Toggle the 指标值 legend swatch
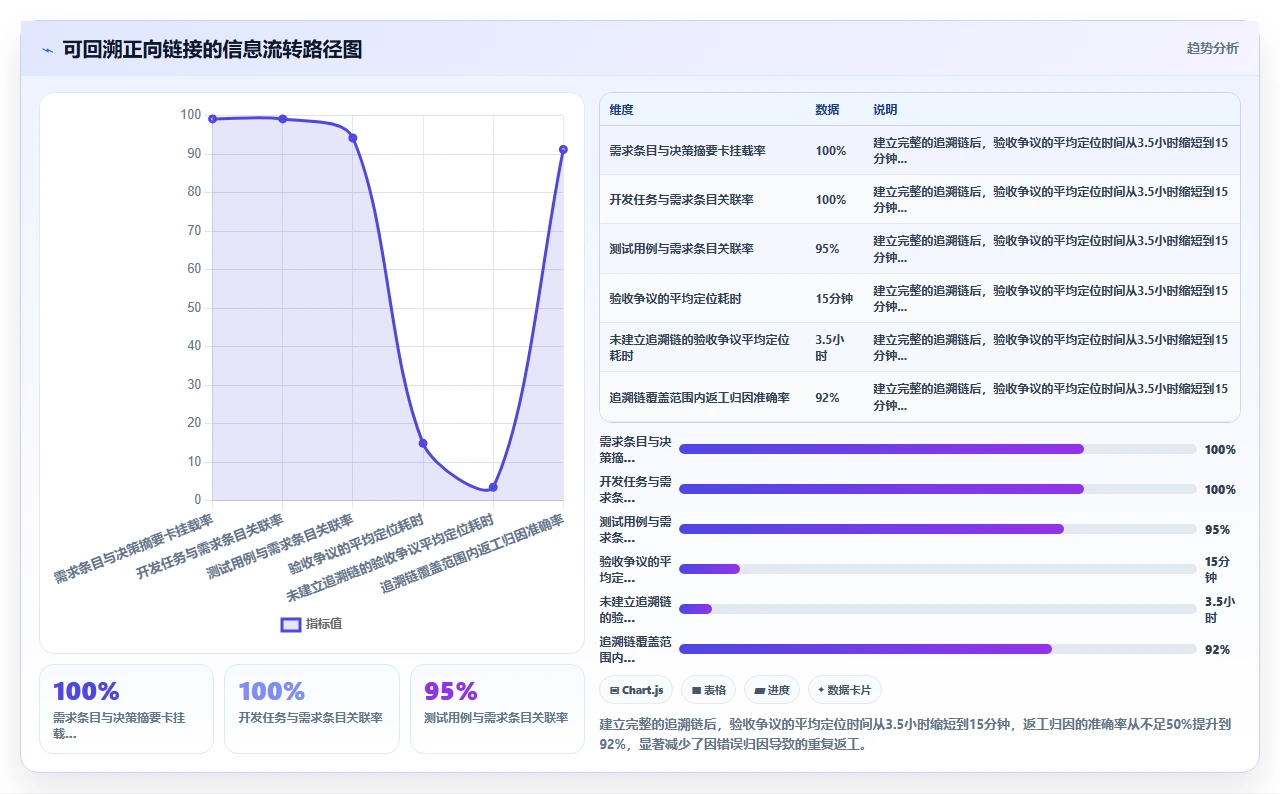This screenshot has height=794, width=1280. click(x=291, y=624)
